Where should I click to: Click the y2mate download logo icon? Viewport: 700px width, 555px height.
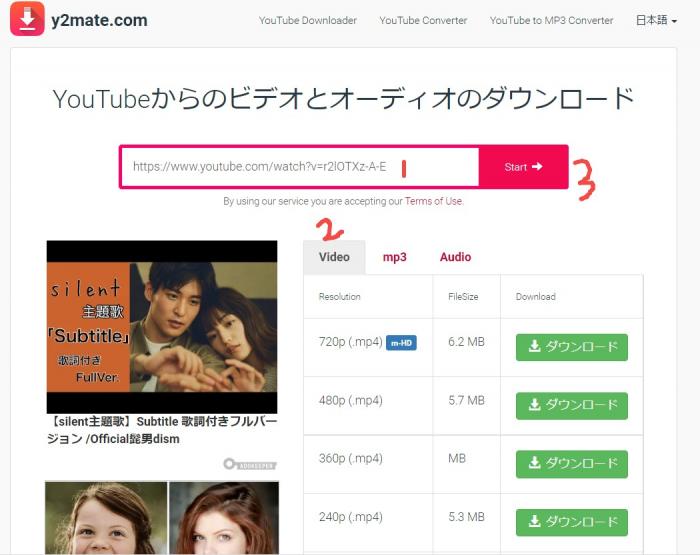point(27,19)
